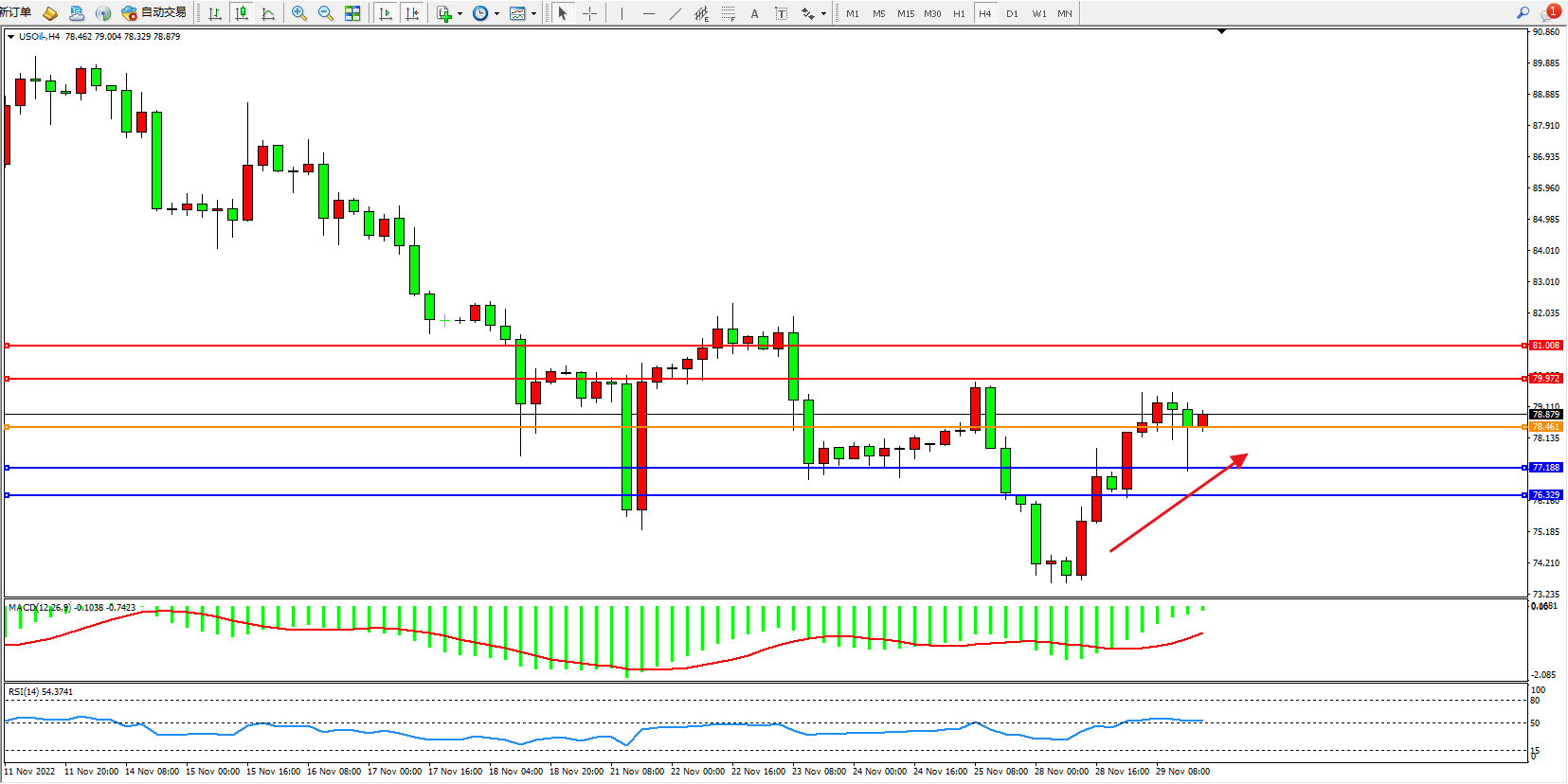
Task: Select the horizontal line drawing tool
Action: pyautogui.click(x=648, y=13)
